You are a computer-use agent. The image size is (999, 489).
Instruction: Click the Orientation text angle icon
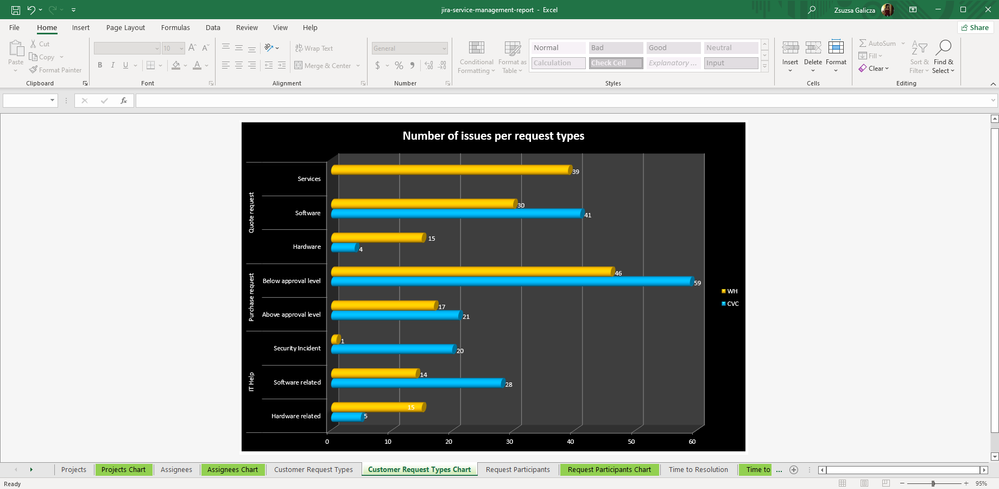pyautogui.click(x=269, y=48)
